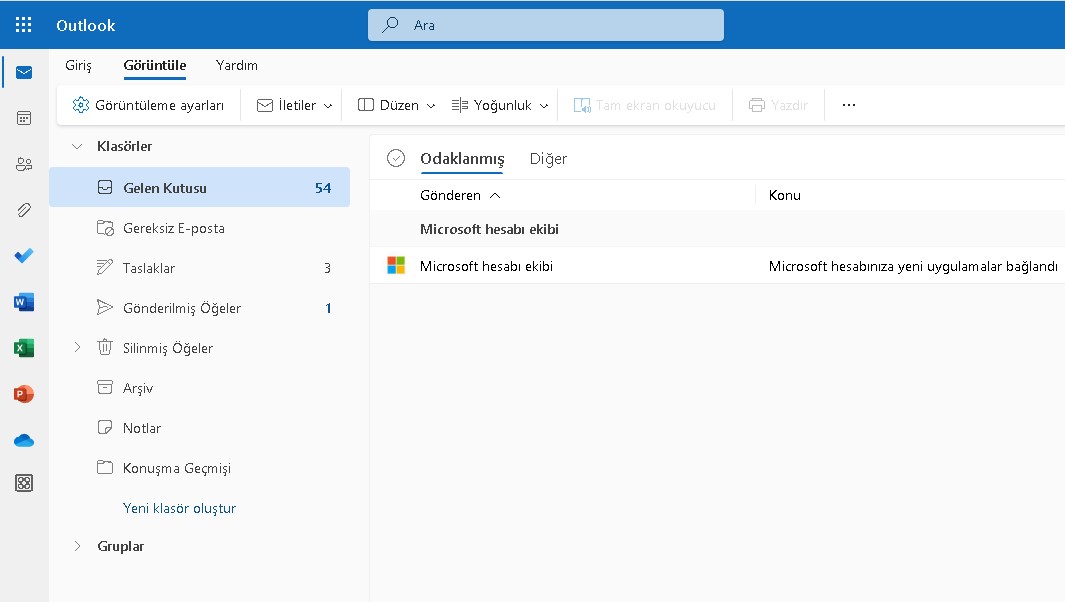Open PowerPoint from the sidebar

point(24,394)
